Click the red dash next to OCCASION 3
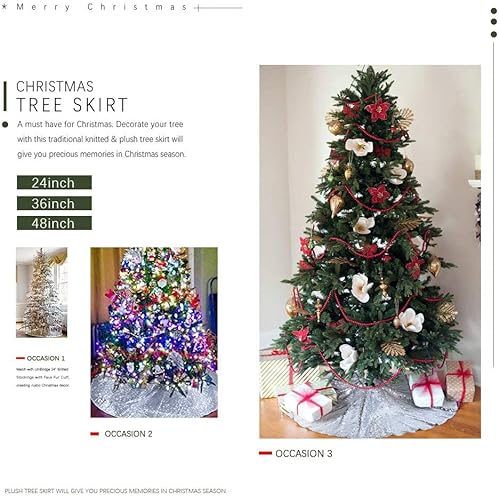The image size is (500, 496). point(265,453)
